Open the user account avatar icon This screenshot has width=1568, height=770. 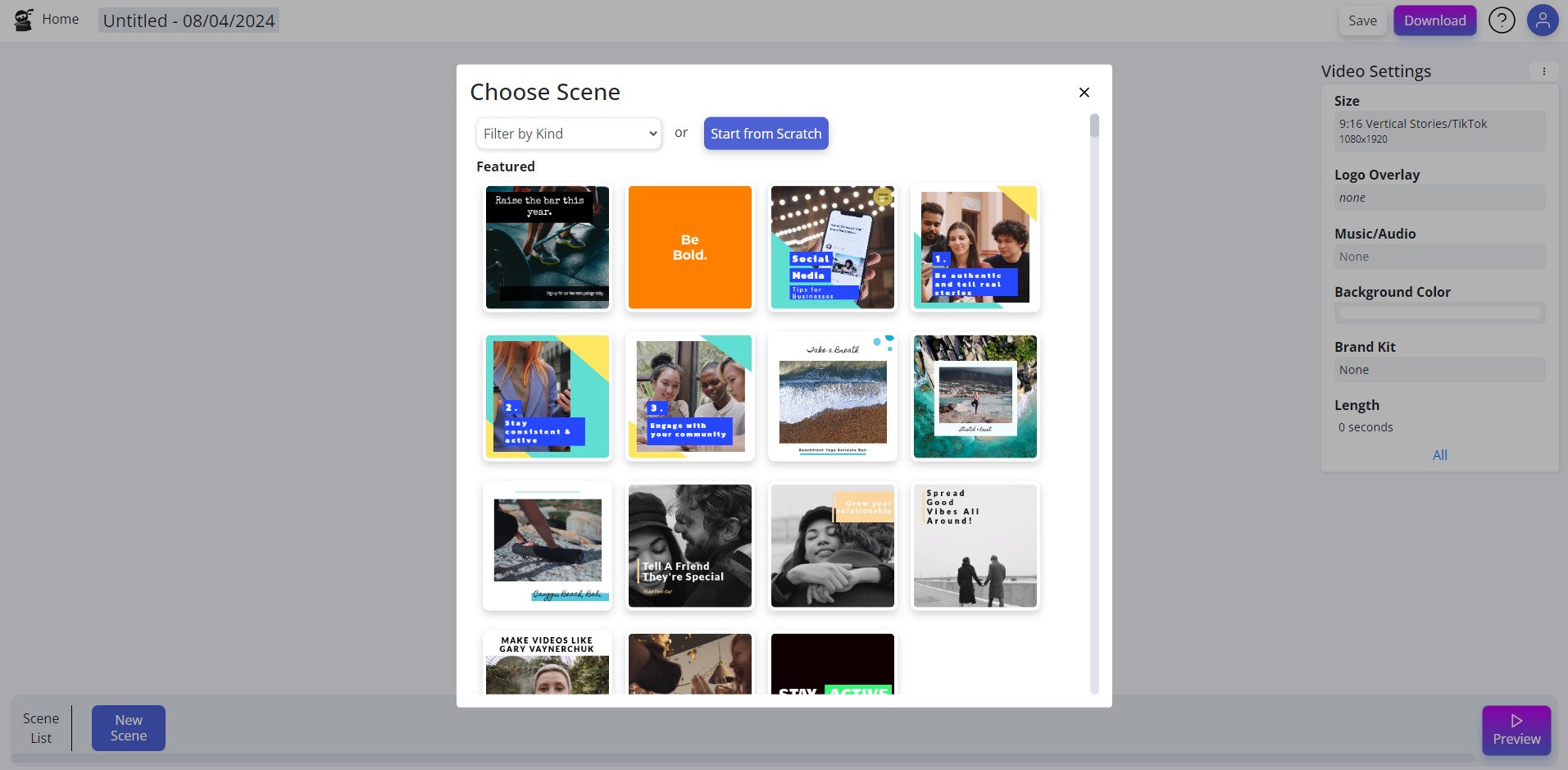tap(1543, 21)
